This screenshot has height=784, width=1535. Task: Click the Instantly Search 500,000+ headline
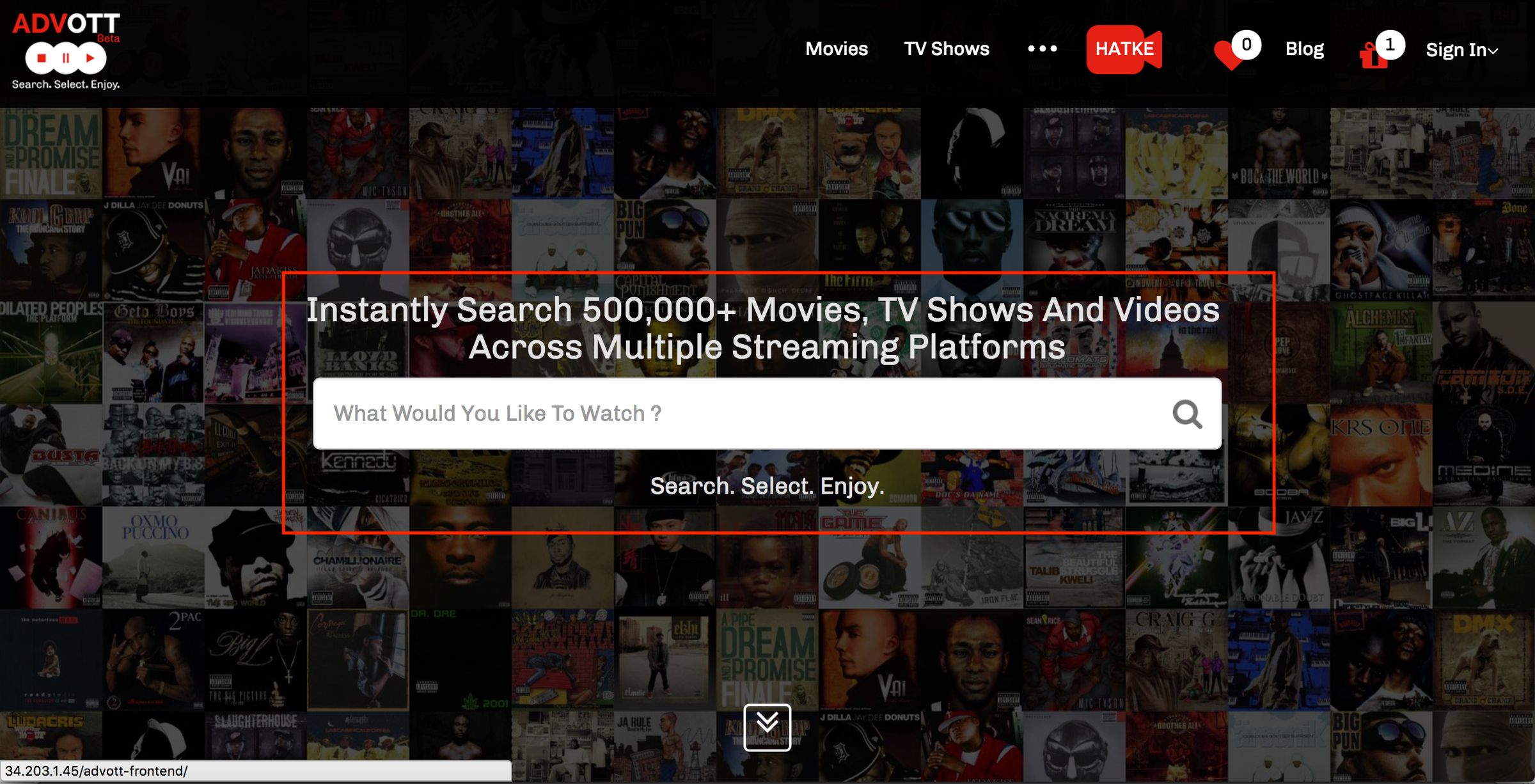coord(763,328)
